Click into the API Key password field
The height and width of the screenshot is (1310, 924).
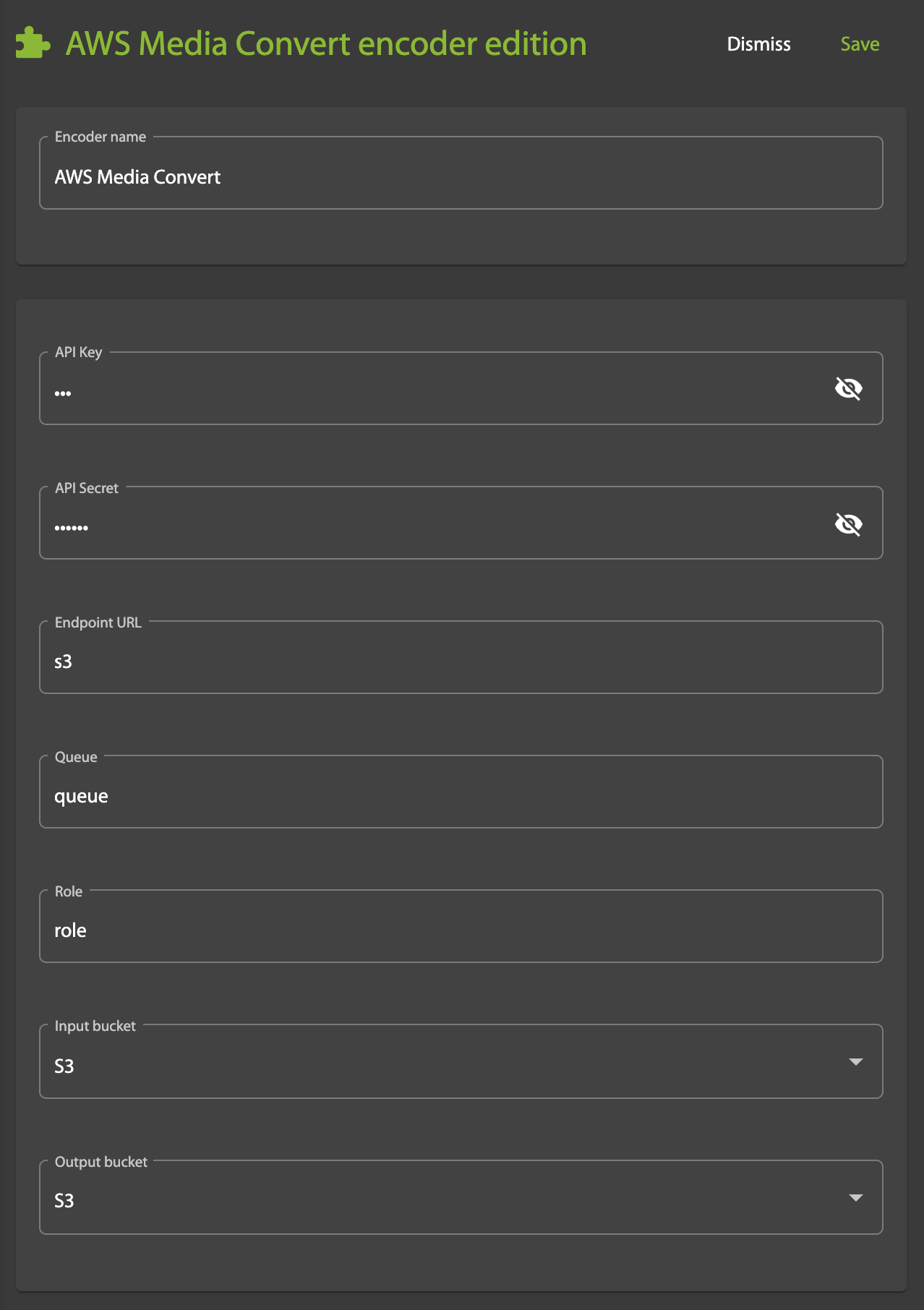(x=434, y=393)
